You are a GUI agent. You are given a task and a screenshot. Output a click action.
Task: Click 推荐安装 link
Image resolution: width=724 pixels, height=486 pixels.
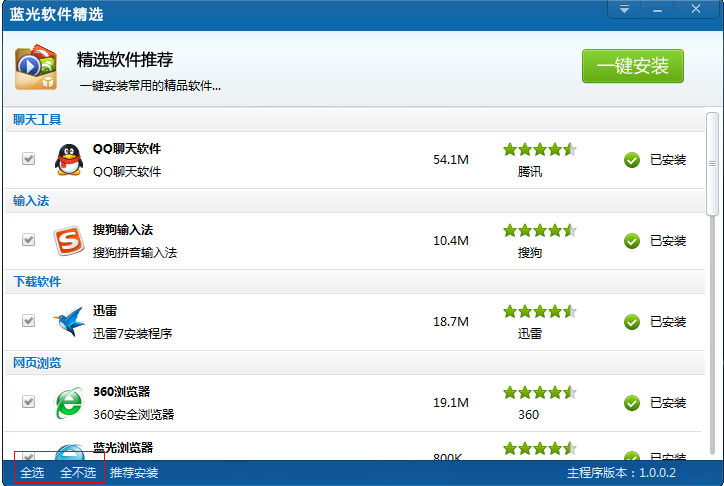[x=134, y=473]
